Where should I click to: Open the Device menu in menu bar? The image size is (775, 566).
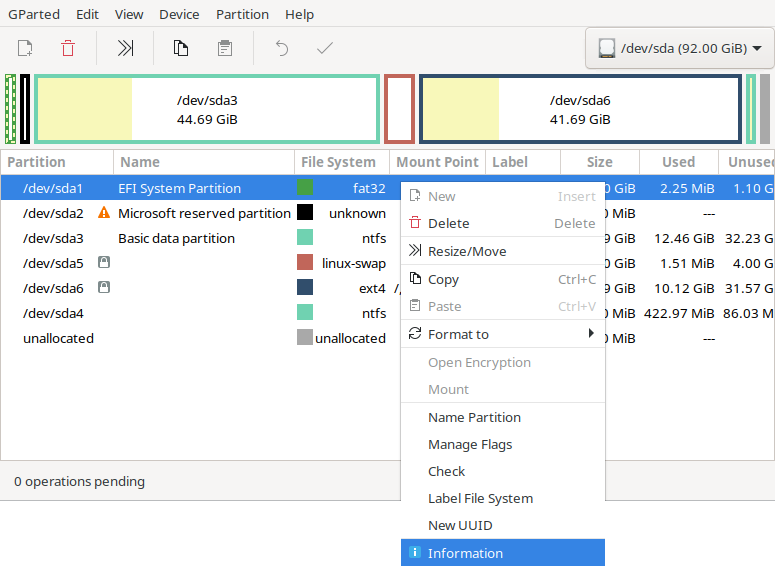click(x=179, y=14)
